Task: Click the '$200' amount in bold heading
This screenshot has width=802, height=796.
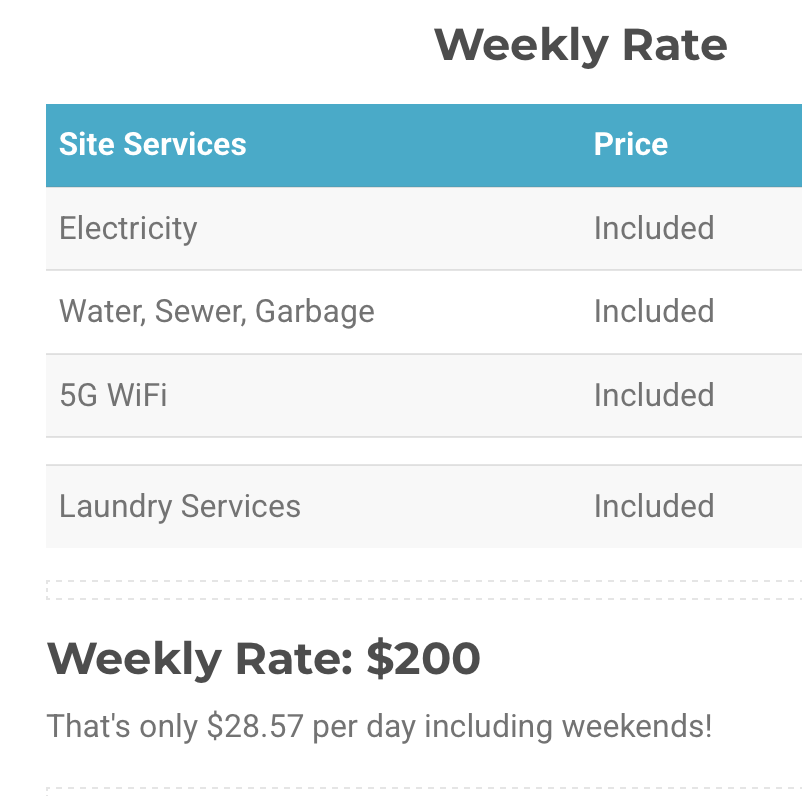Action: click(423, 659)
